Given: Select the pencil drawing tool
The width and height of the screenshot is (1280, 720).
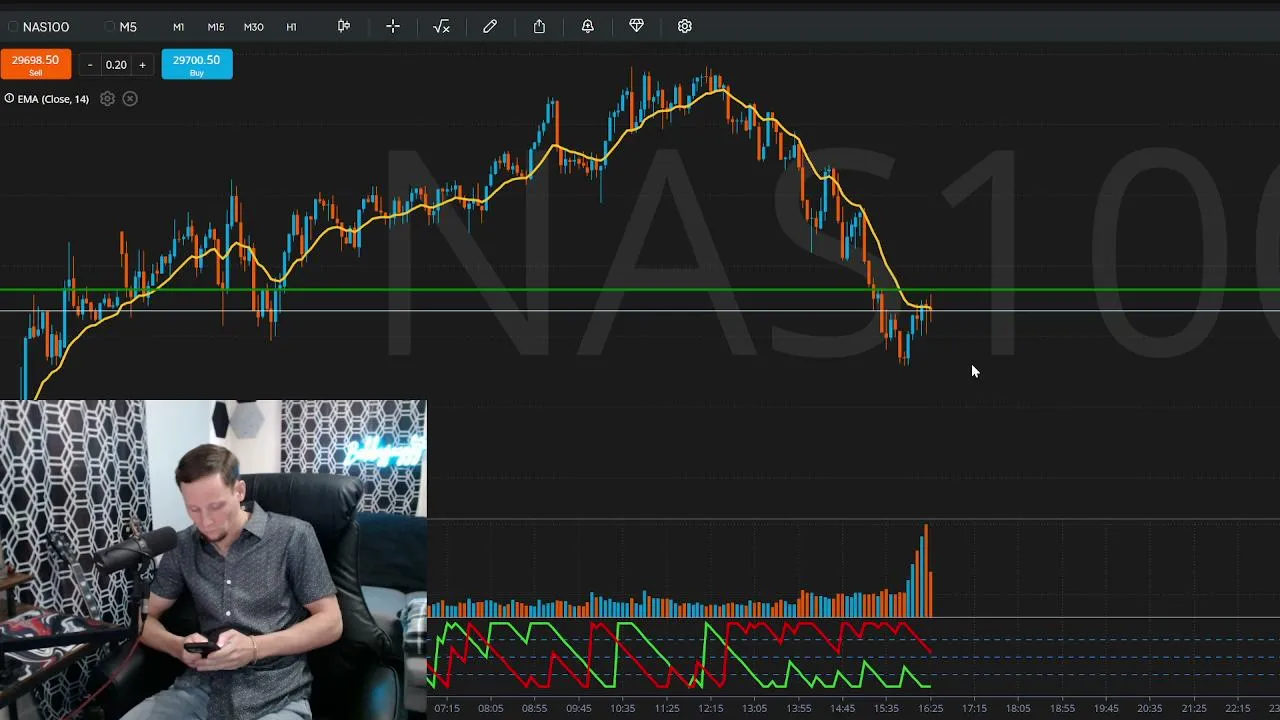Looking at the screenshot, I should (x=490, y=26).
